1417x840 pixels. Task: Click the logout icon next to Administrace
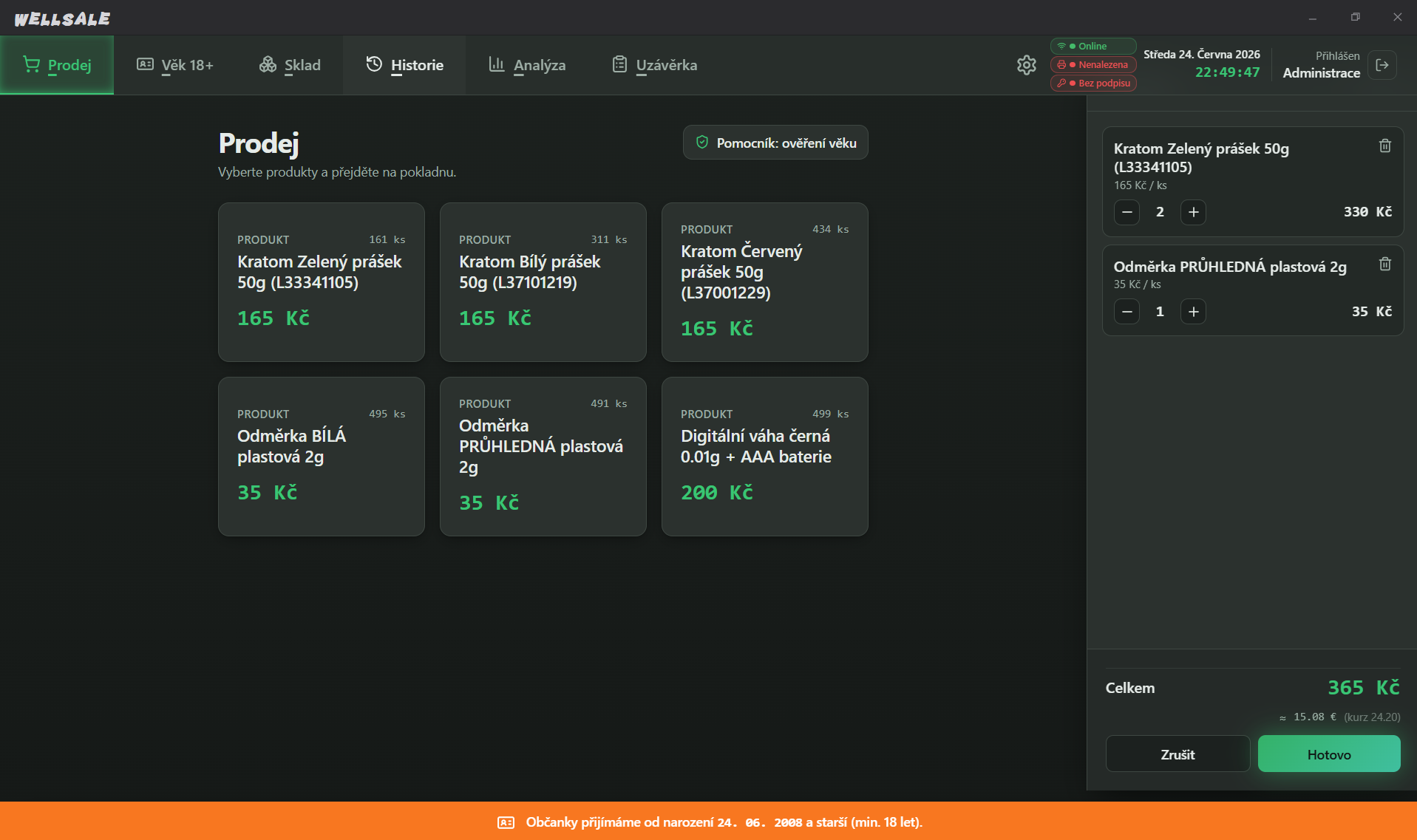(1382, 65)
